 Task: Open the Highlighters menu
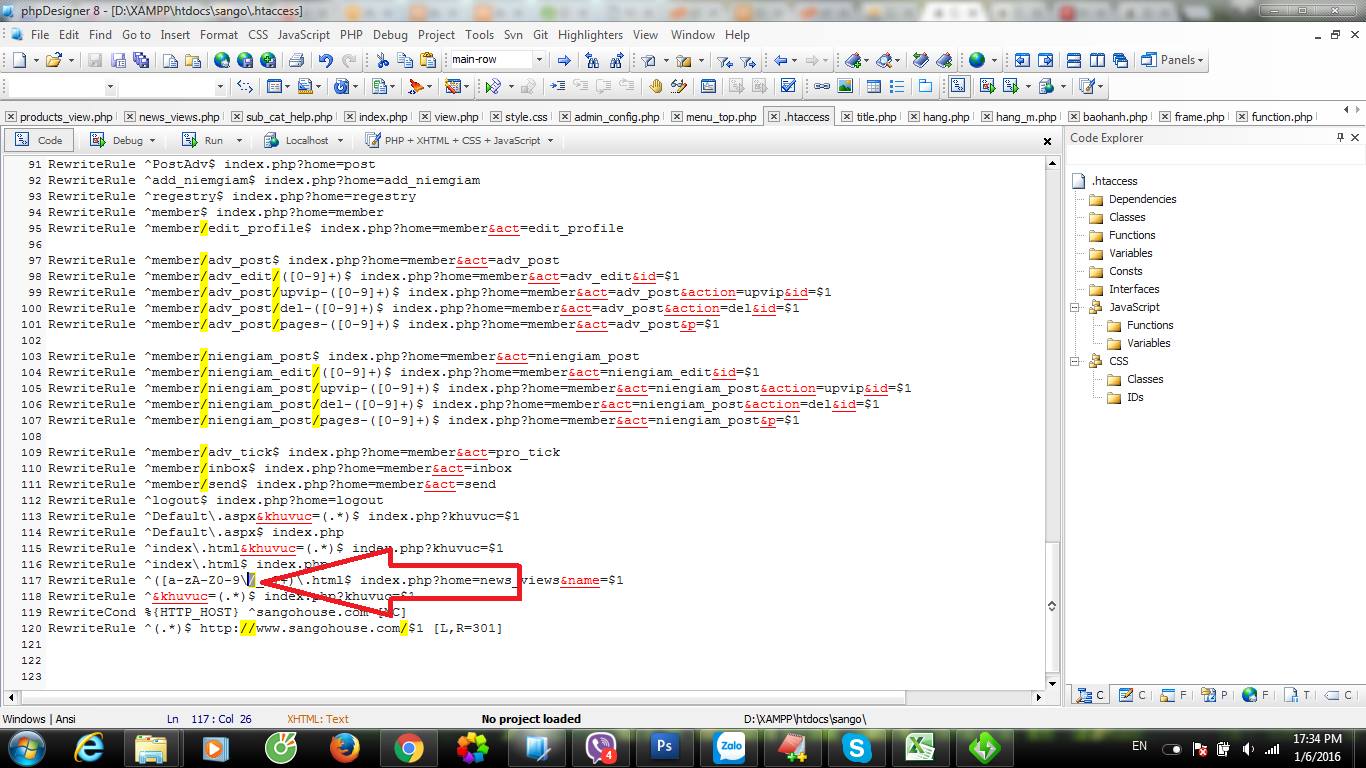tap(590, 34)
